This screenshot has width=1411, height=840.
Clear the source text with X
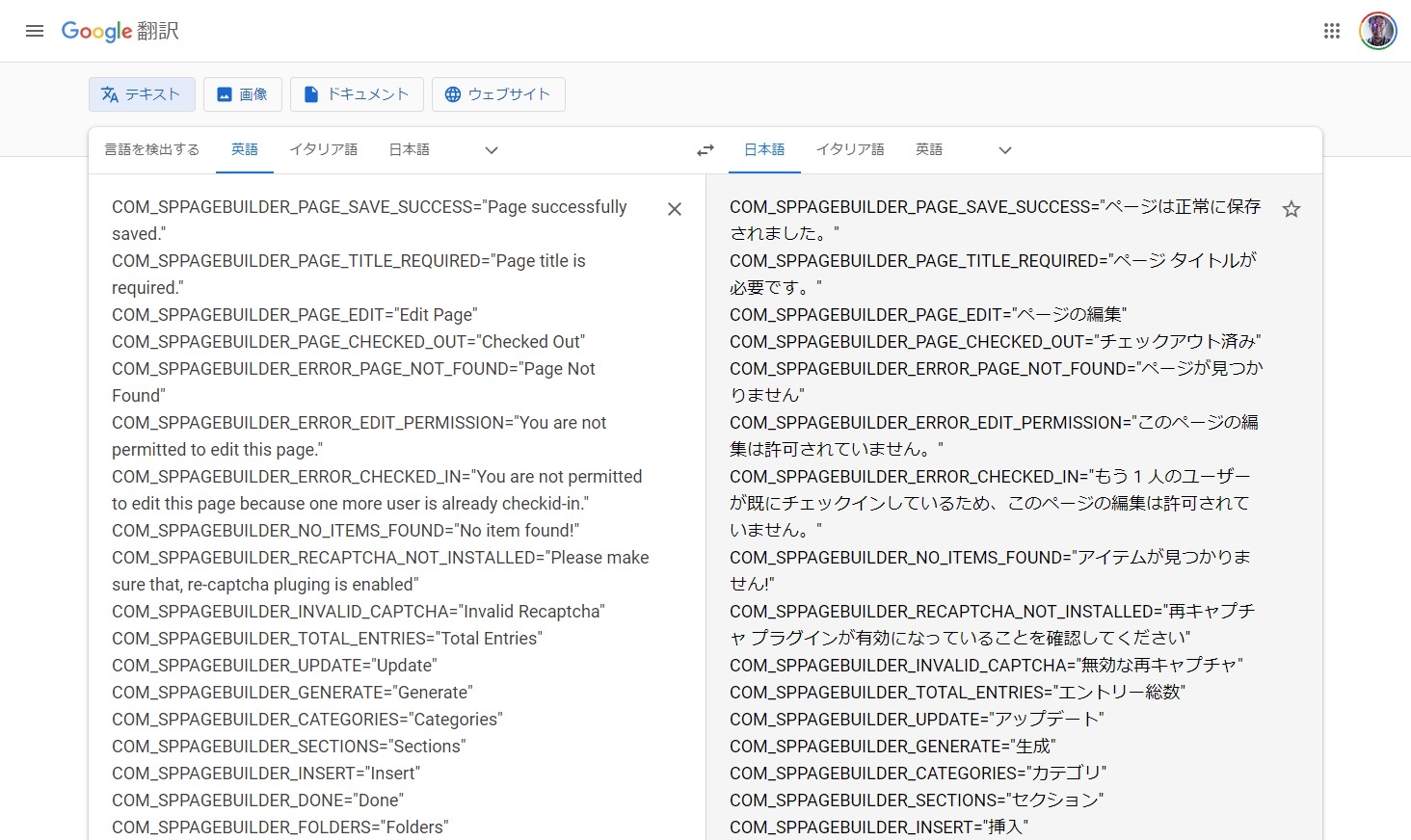(675, 209)
